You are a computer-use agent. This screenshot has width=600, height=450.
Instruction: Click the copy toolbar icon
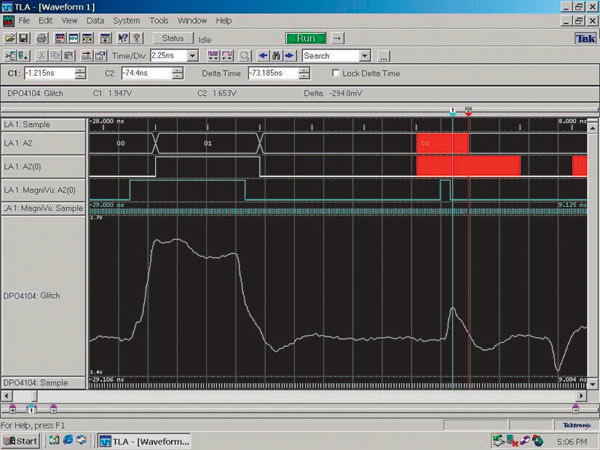point(55,56)
